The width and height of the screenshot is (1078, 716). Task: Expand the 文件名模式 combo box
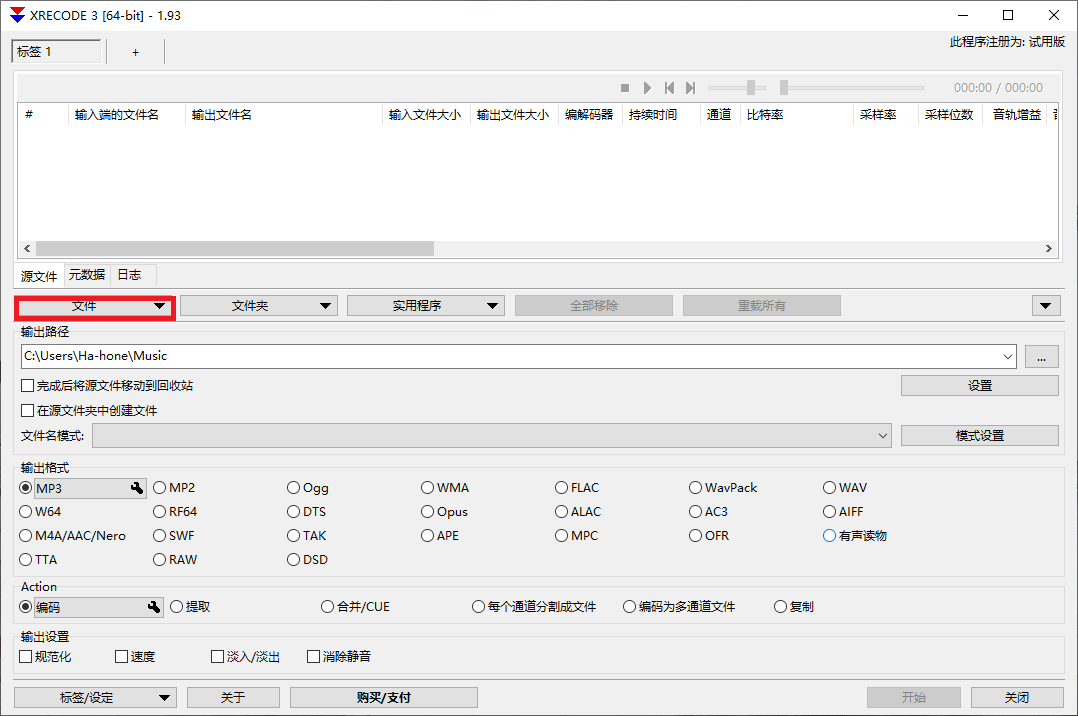tap(883, 435)
